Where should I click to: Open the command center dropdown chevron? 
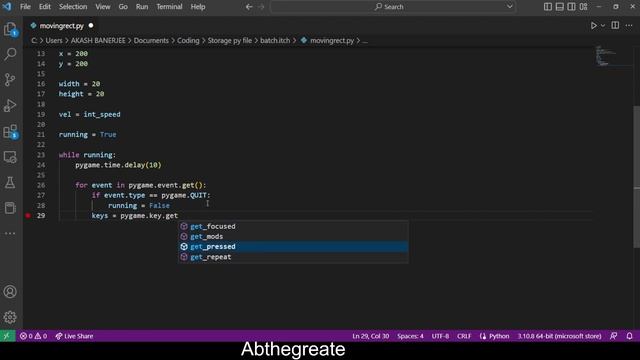pyautogui.click(x=510, y=7)
